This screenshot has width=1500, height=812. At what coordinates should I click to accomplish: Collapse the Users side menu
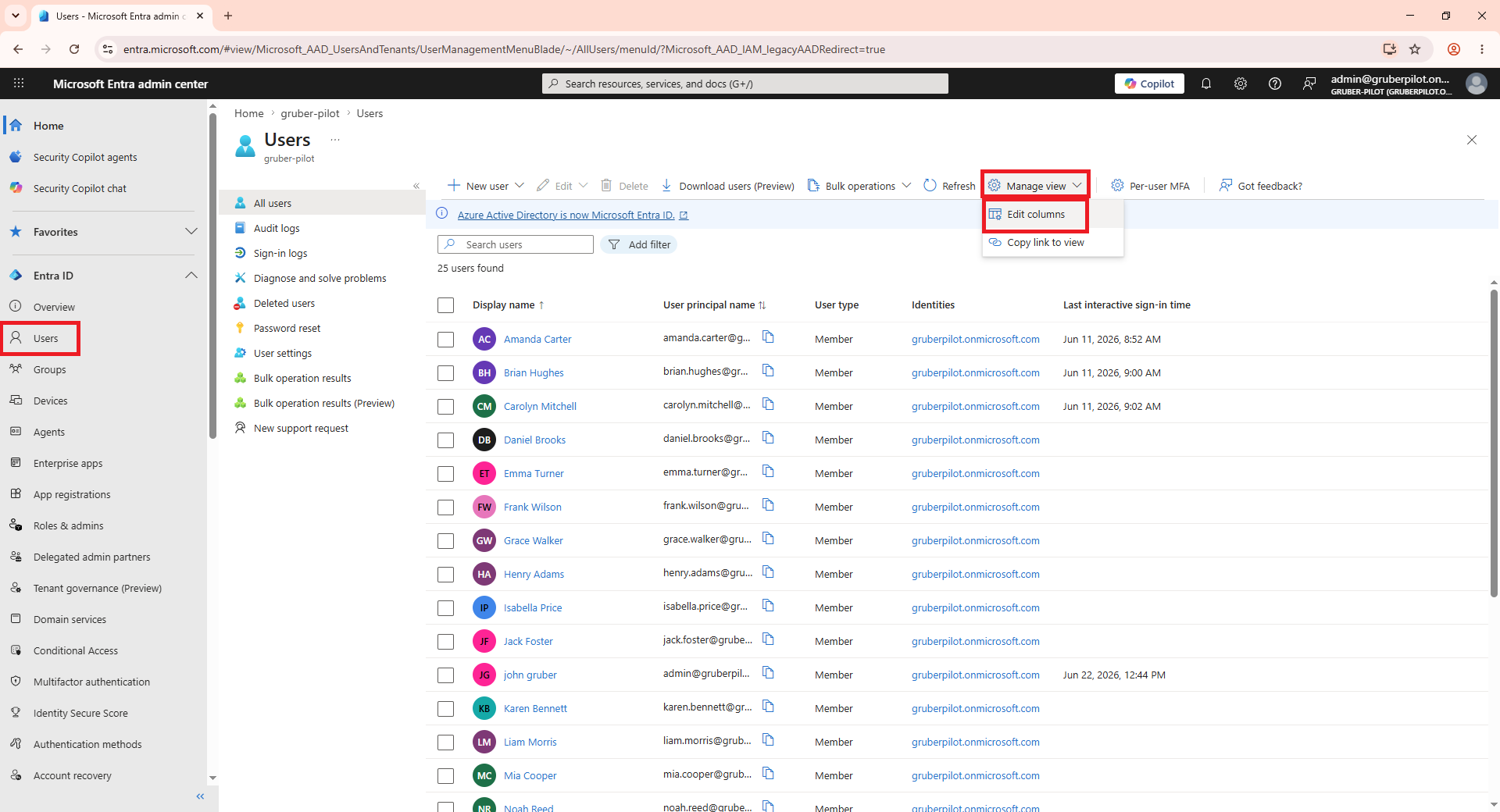(x=416, y=186)
